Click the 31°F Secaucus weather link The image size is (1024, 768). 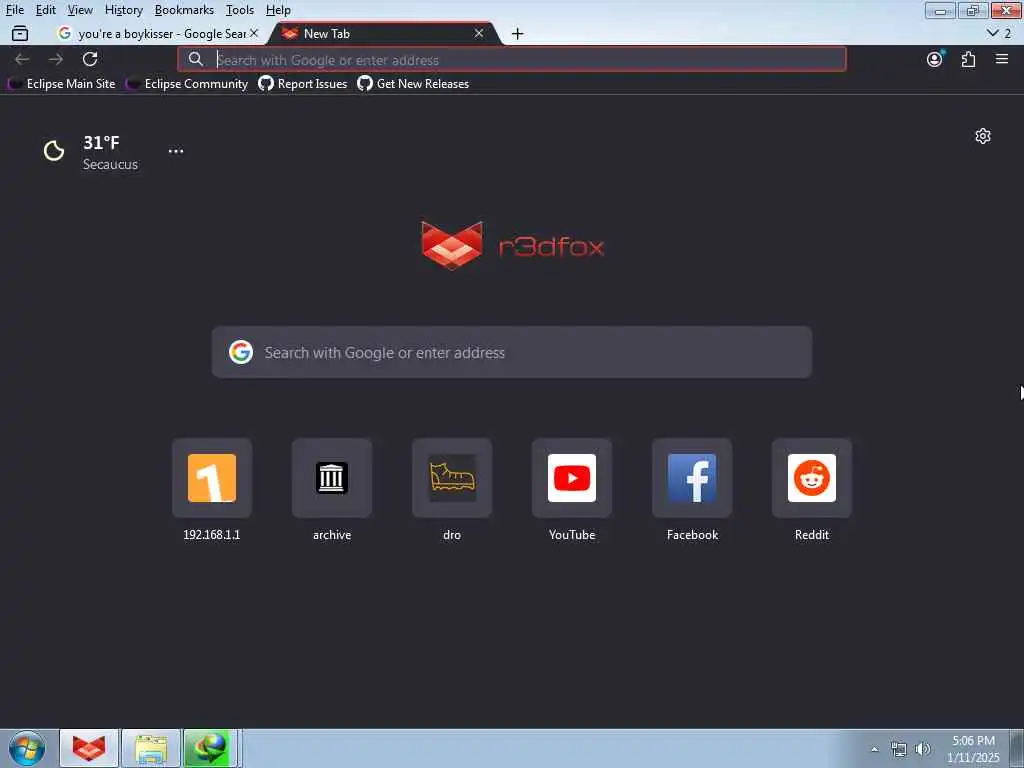91,152
